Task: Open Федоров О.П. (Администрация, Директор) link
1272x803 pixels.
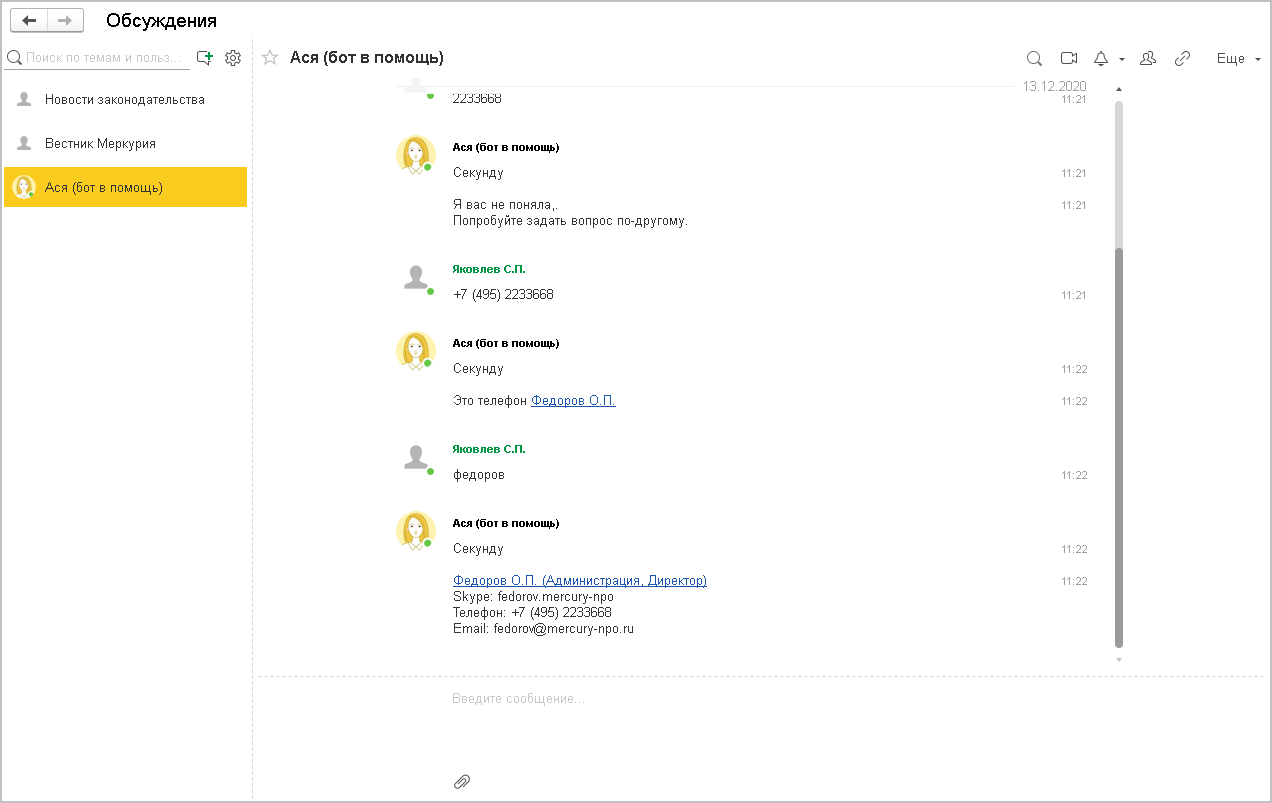Action: (579, 581)
